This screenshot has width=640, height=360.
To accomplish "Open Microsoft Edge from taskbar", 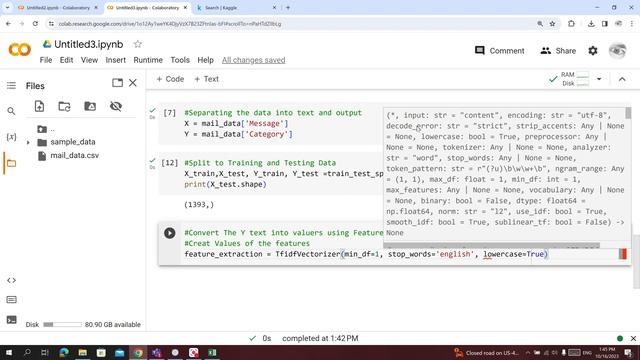I will click(64, 352).
